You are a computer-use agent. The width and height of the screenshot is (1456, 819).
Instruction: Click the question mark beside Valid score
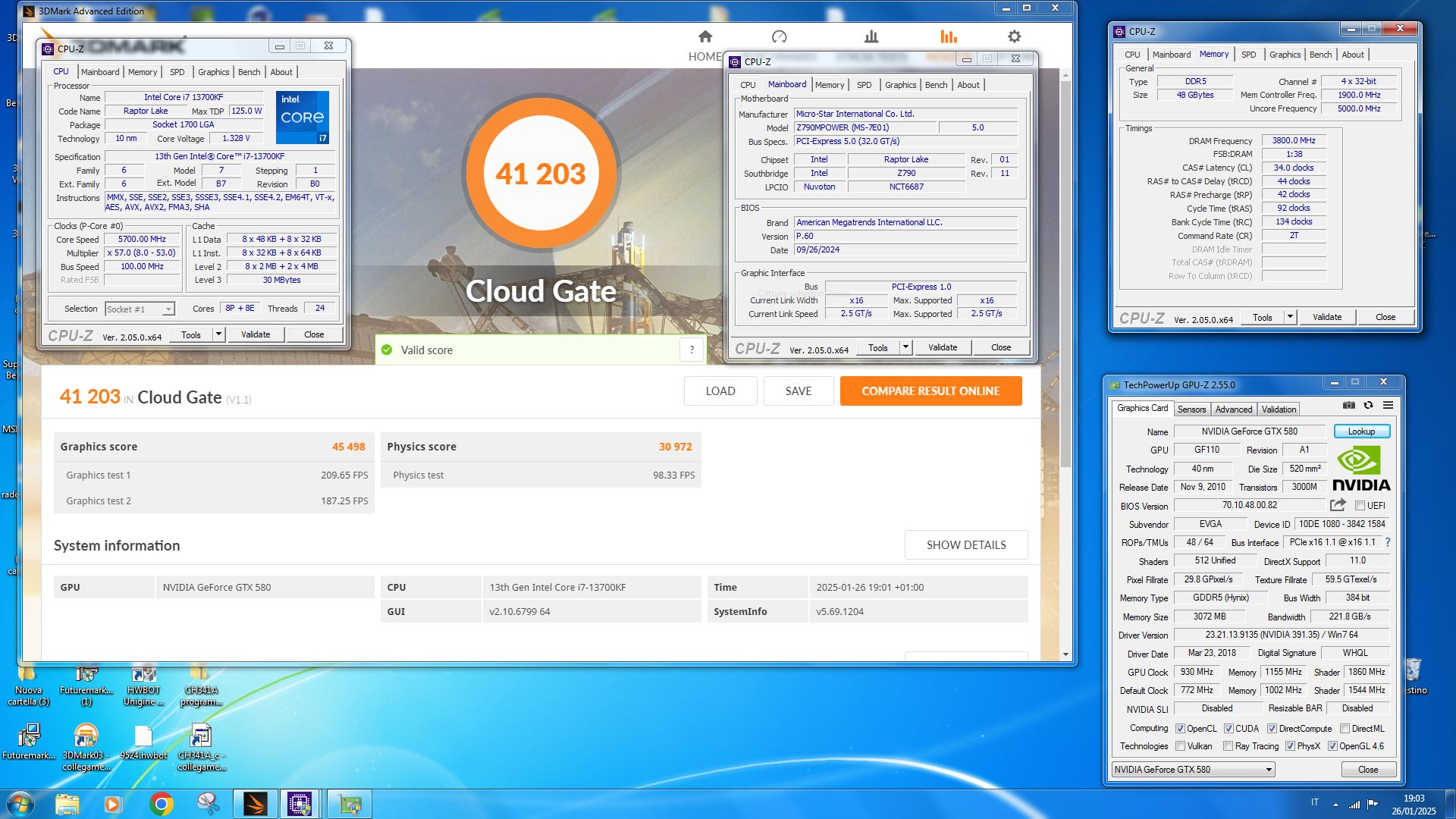click(x=692, y=350)
